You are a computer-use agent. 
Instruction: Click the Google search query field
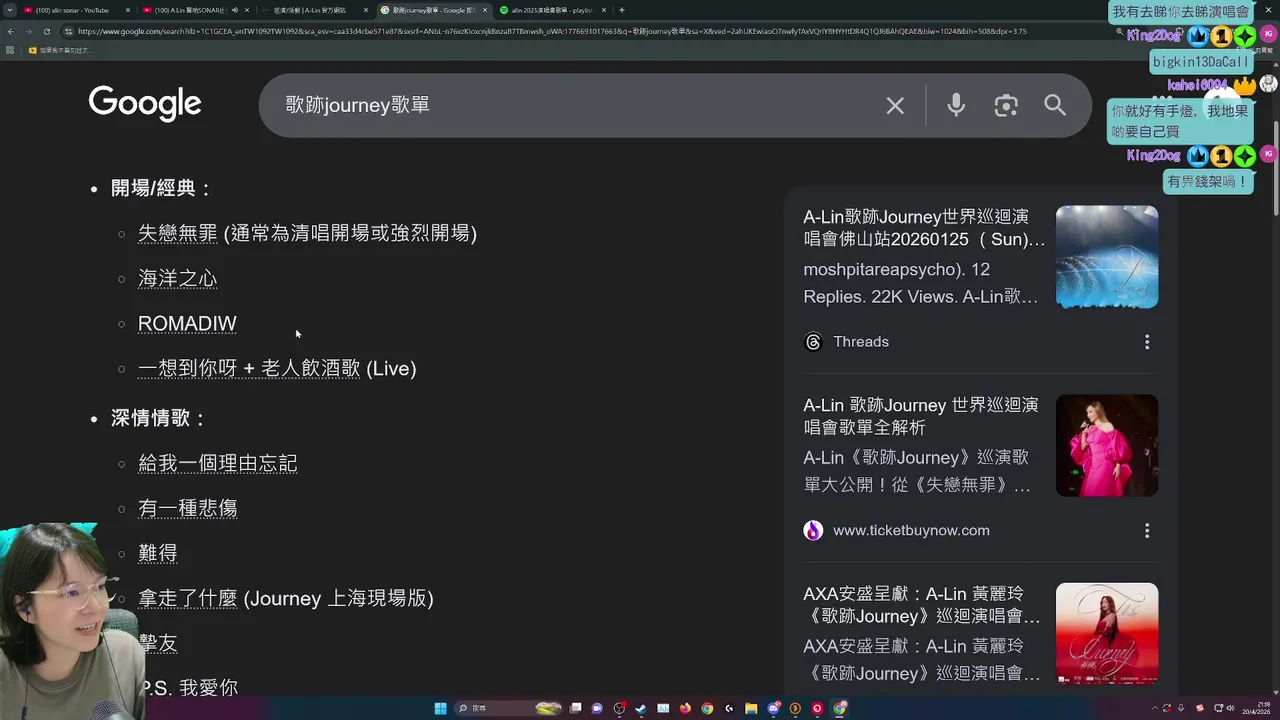click(x=575, y=105)
